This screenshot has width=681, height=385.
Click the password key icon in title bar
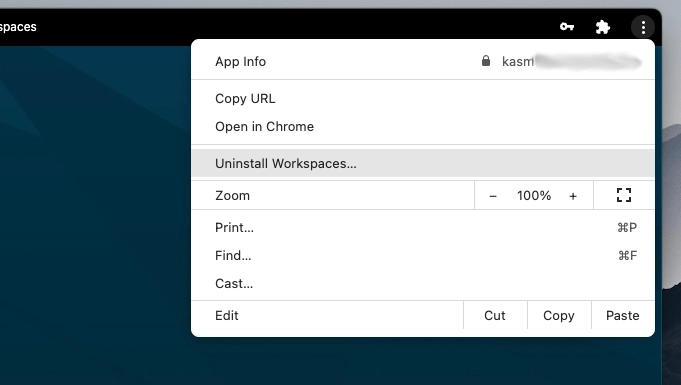coord(567,27)
